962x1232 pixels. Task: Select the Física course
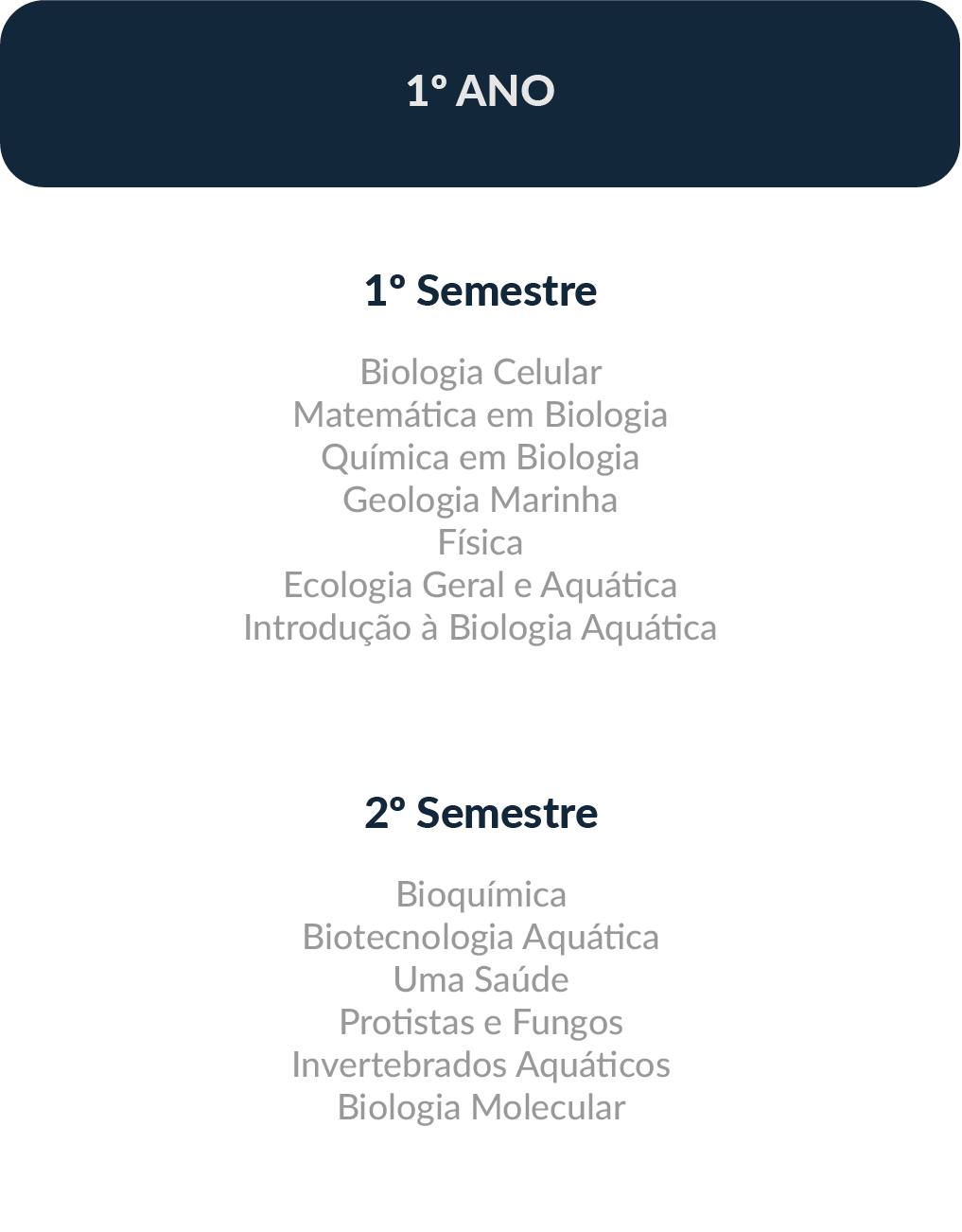[x=481, y=542]
